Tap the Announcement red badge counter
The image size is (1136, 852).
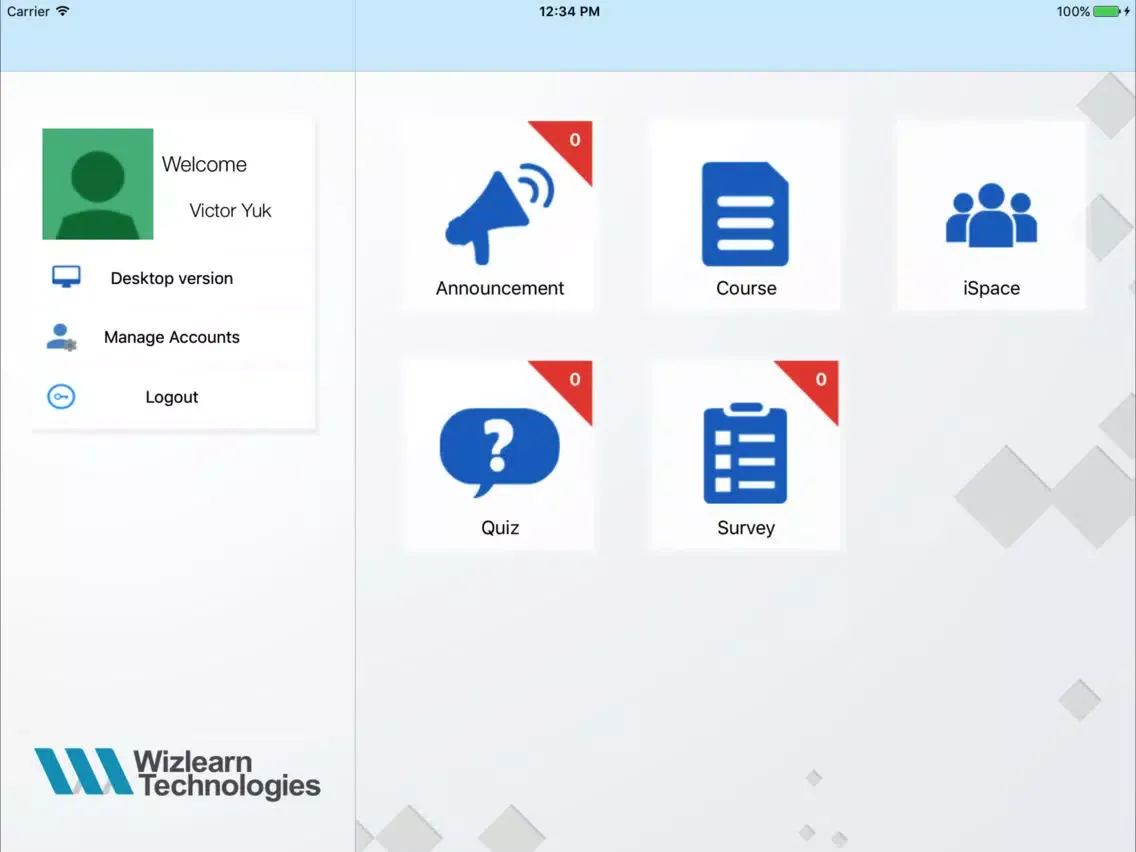(572, 142)
